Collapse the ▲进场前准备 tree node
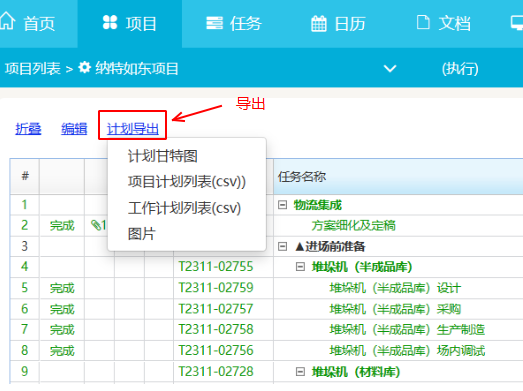Image resolution: width=523 pixels, height=391 pixels. click(282, 247)
